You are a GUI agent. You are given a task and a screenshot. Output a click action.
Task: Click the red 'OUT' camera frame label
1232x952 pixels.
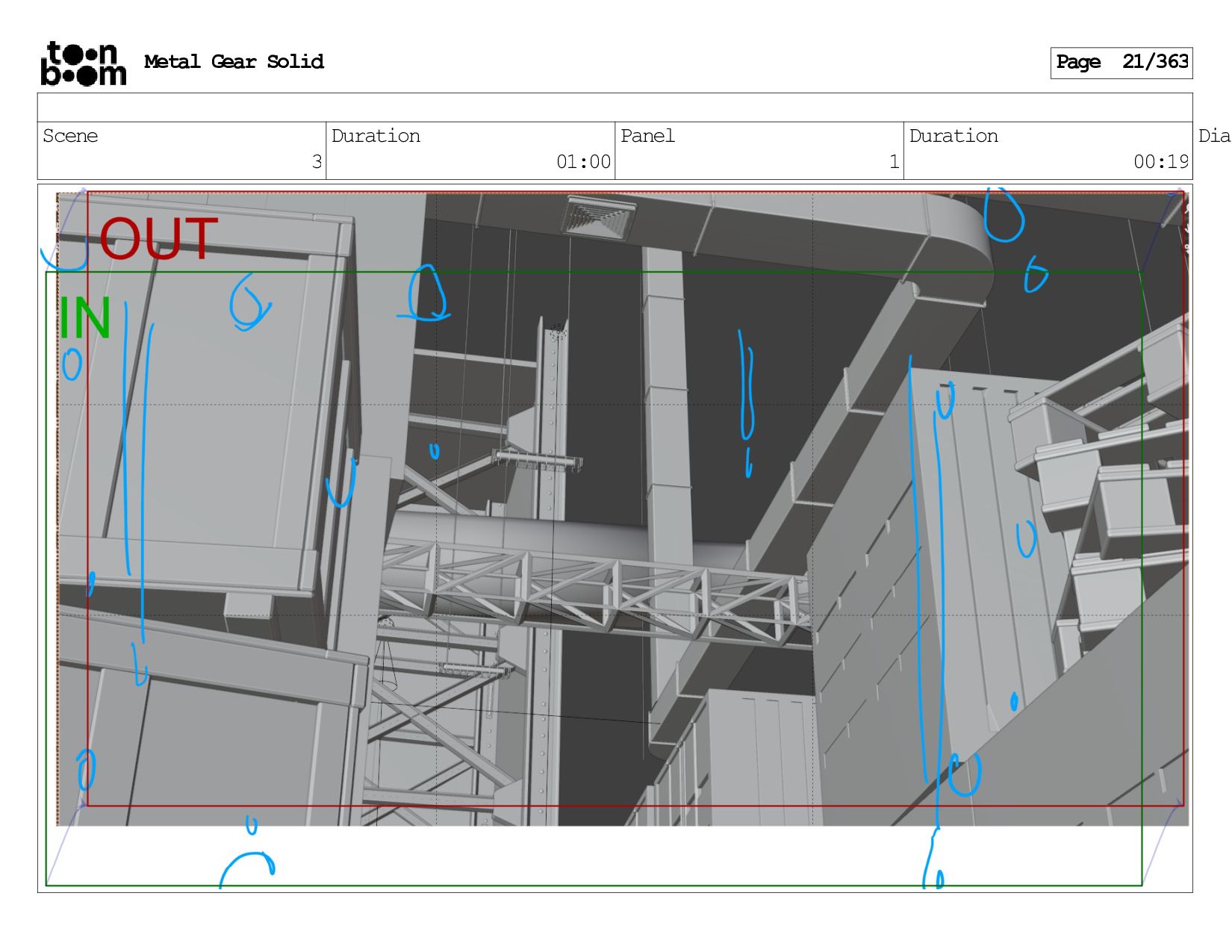pyautogui.click(x=158, y=239)
